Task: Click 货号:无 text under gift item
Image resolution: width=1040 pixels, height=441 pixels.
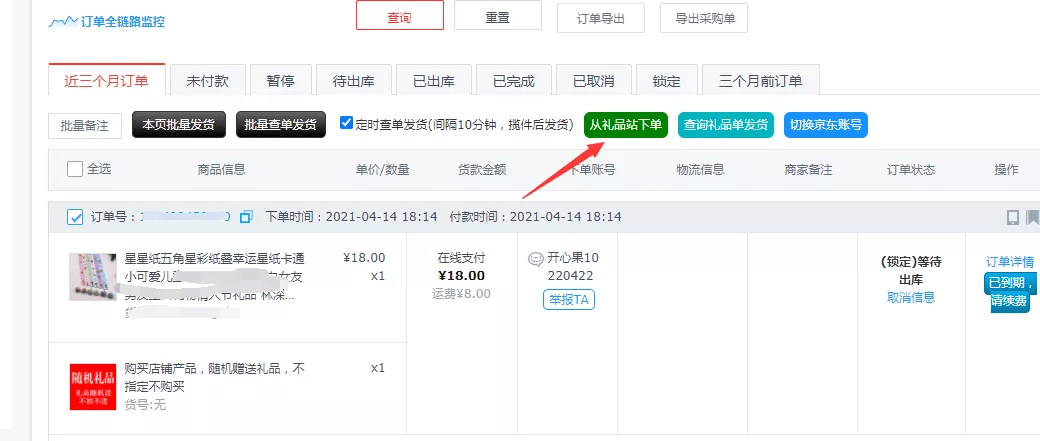Action: pyautogui.click(x=145, y=404)
